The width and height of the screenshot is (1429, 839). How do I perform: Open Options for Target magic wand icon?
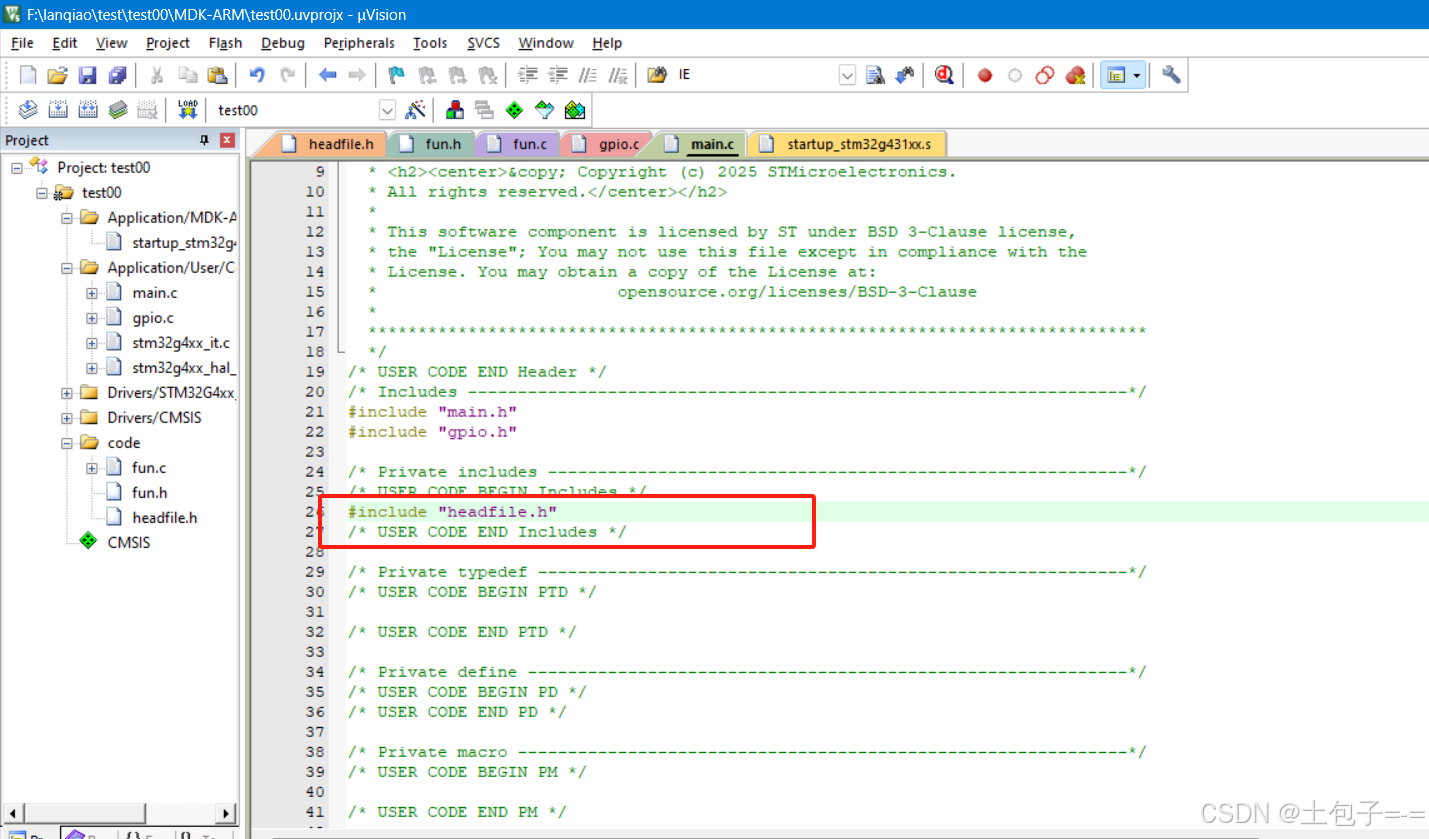(416, 110)
